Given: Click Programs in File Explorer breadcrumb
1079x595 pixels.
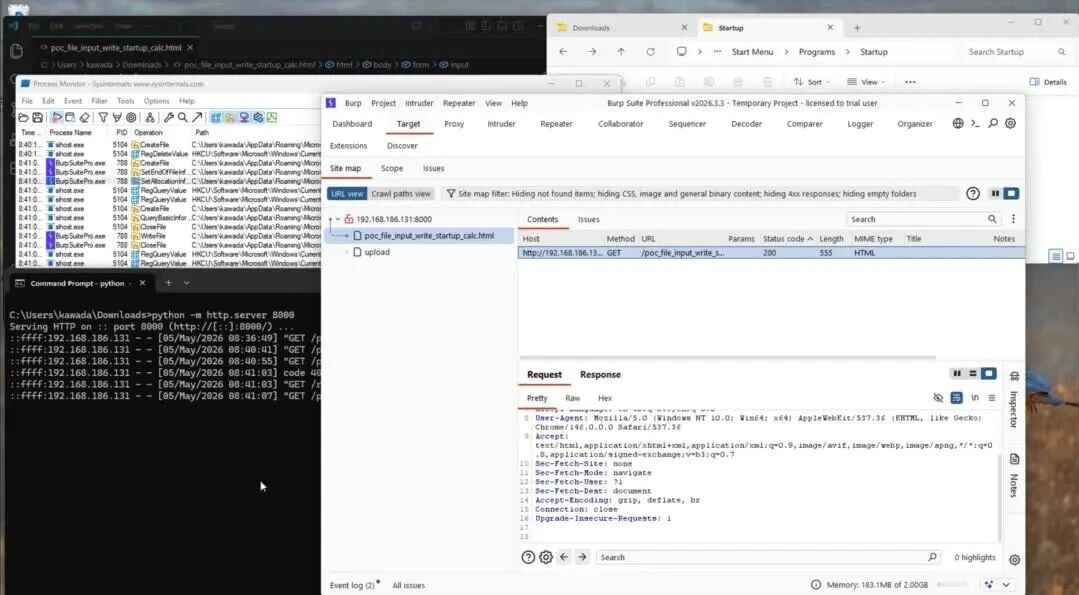Looking at the screenshot, I should 817,52.
